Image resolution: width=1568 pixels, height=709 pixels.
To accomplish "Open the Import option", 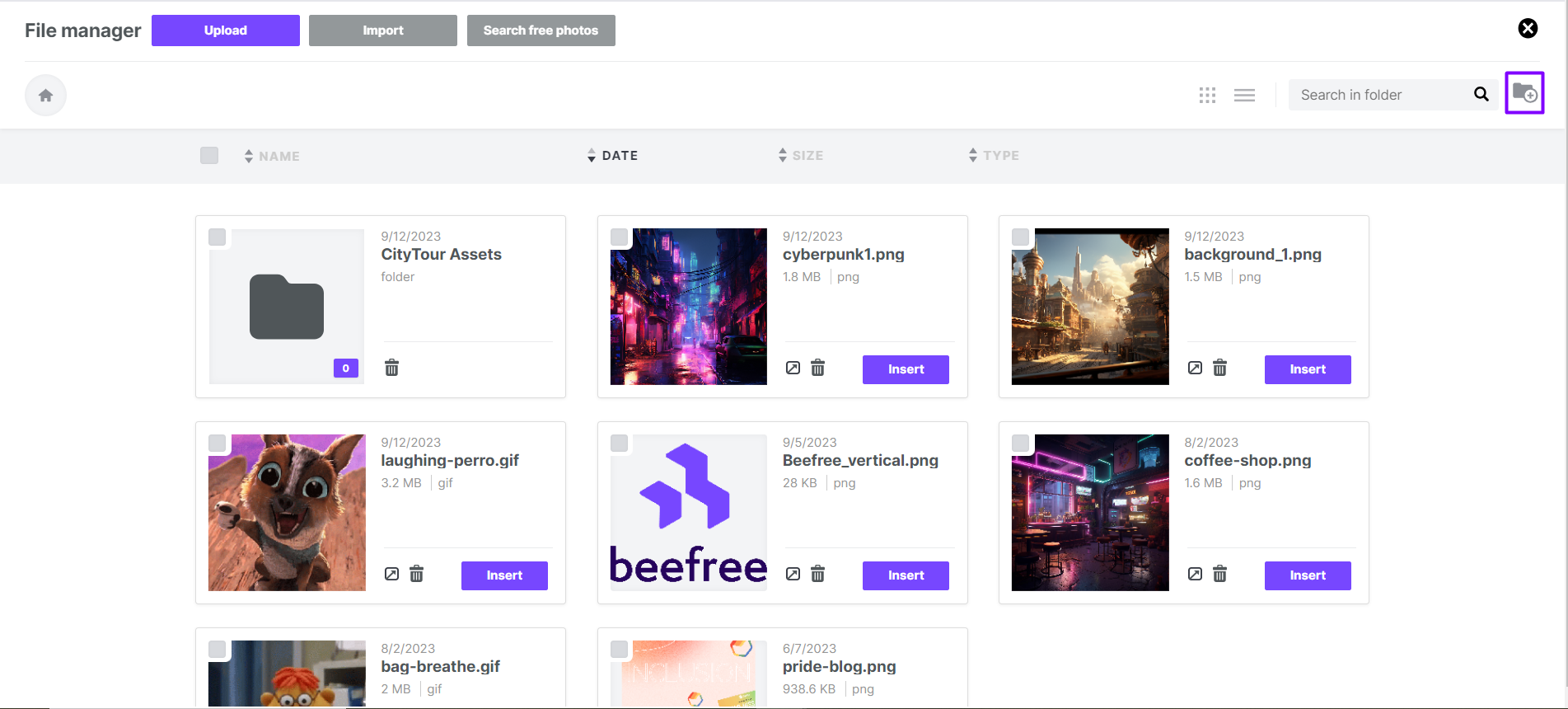I will (382, 31).
